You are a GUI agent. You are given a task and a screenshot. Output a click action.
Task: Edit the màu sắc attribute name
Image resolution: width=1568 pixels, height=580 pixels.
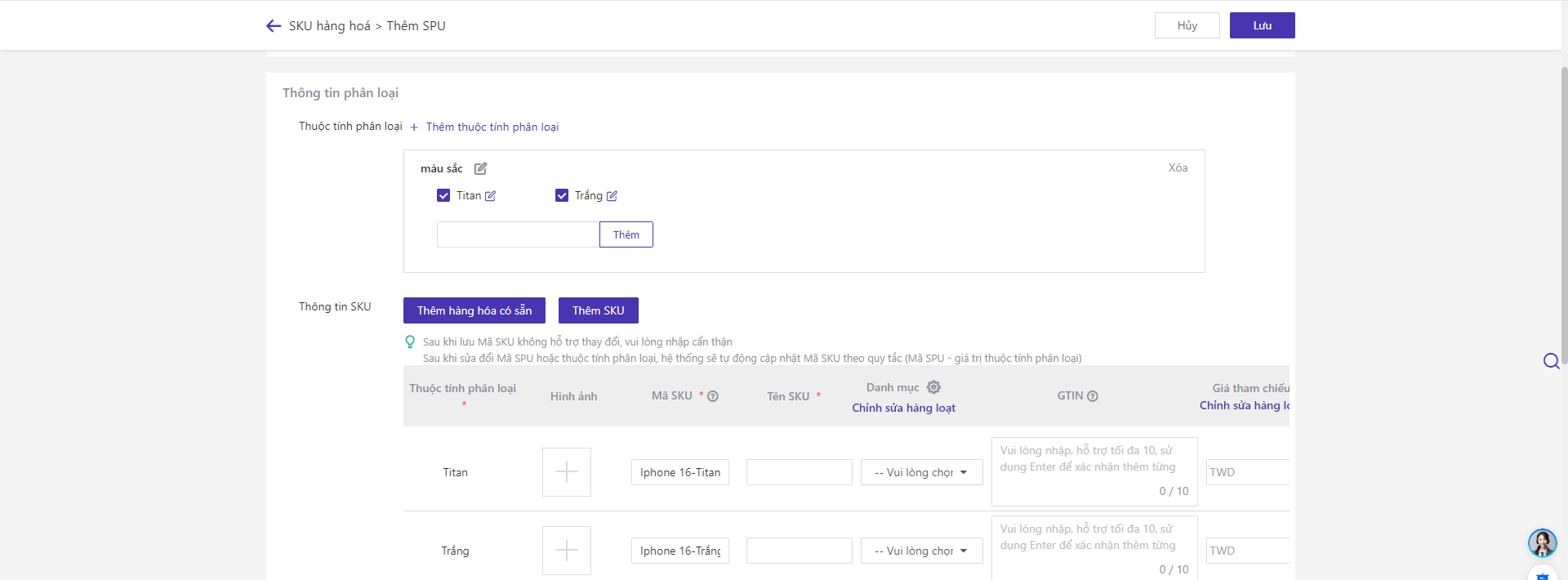coord(481,168)
